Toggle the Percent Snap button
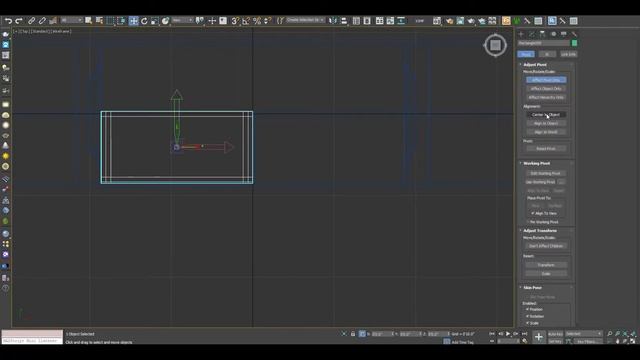Image resolution: width=640 pixels, height=360 pixels. click(x=257, y=21)
